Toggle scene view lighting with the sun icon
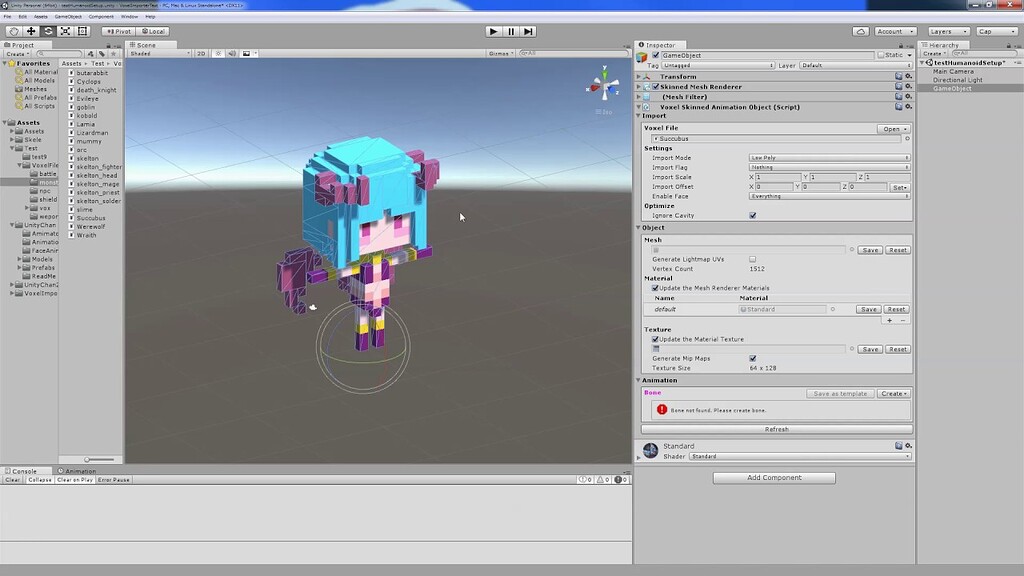 point(217,54)
